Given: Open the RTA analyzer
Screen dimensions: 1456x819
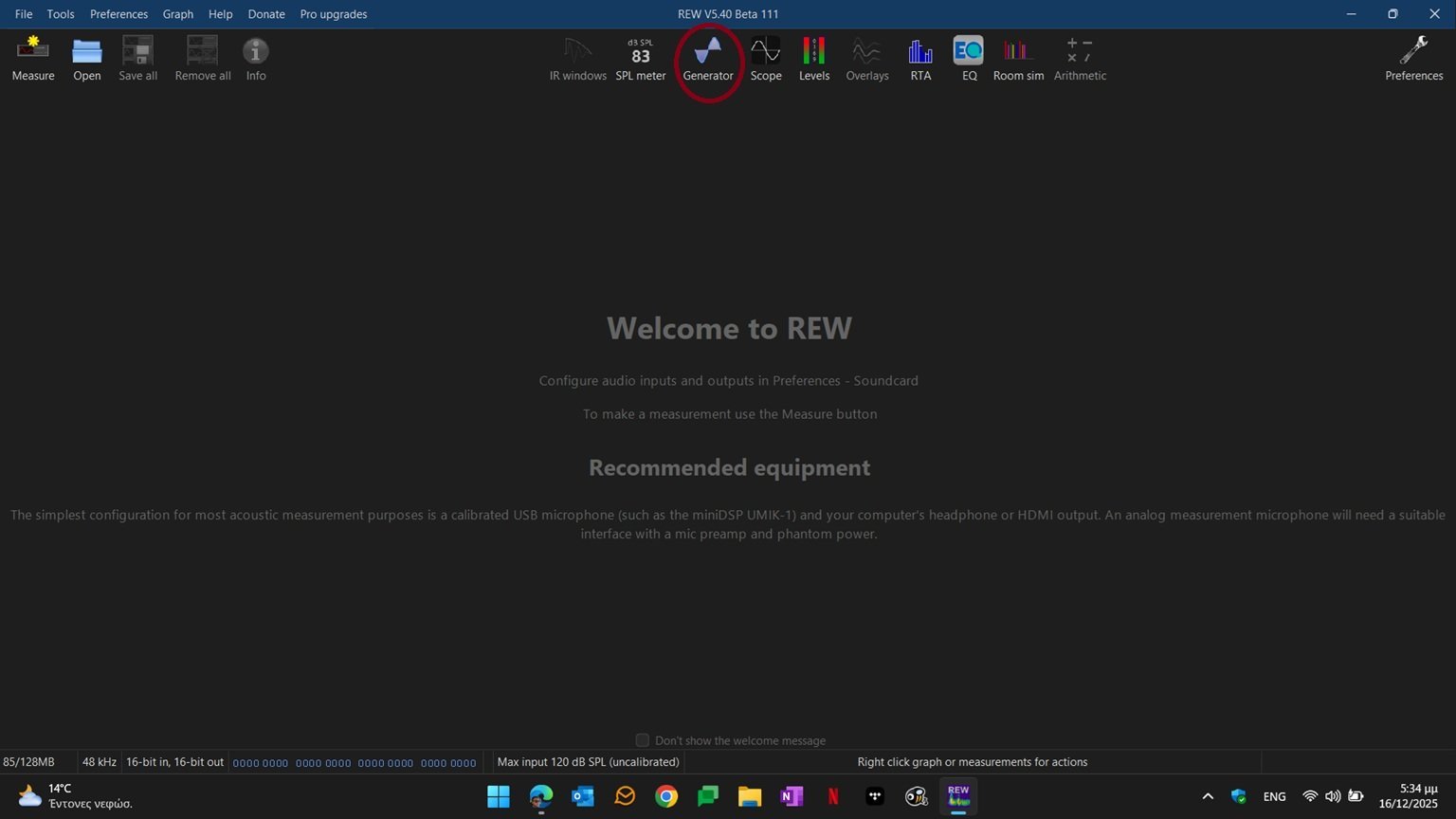Looking at the screenshot, I should (920, 58).
